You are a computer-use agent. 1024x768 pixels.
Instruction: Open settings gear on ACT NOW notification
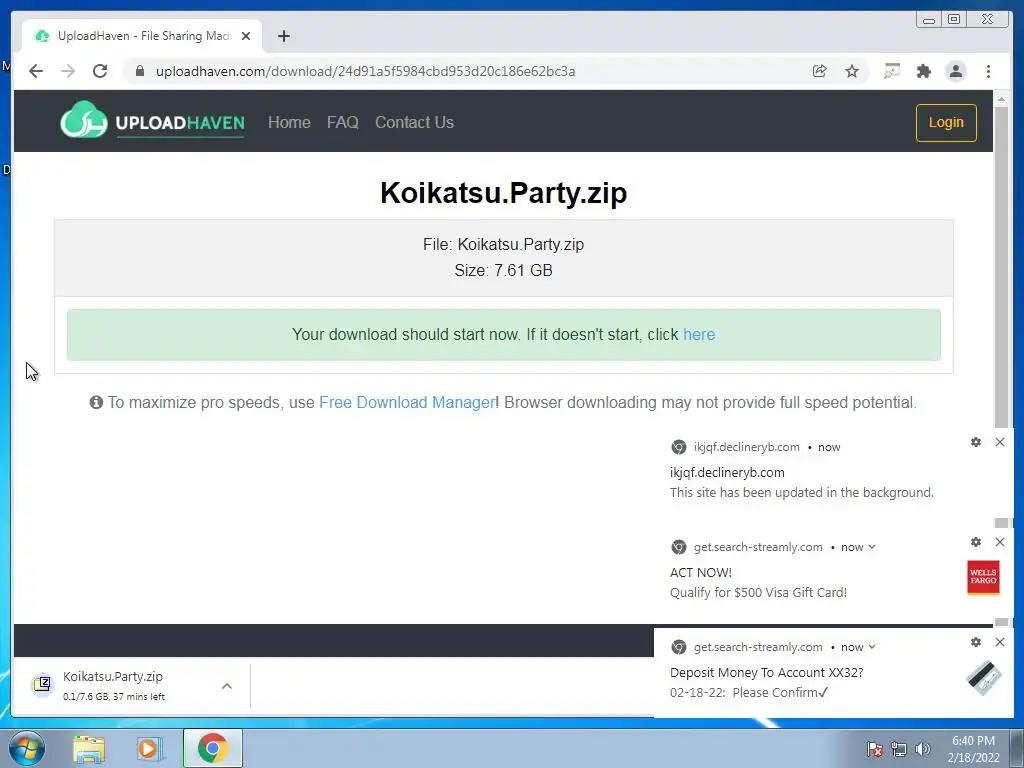(976, 542)
